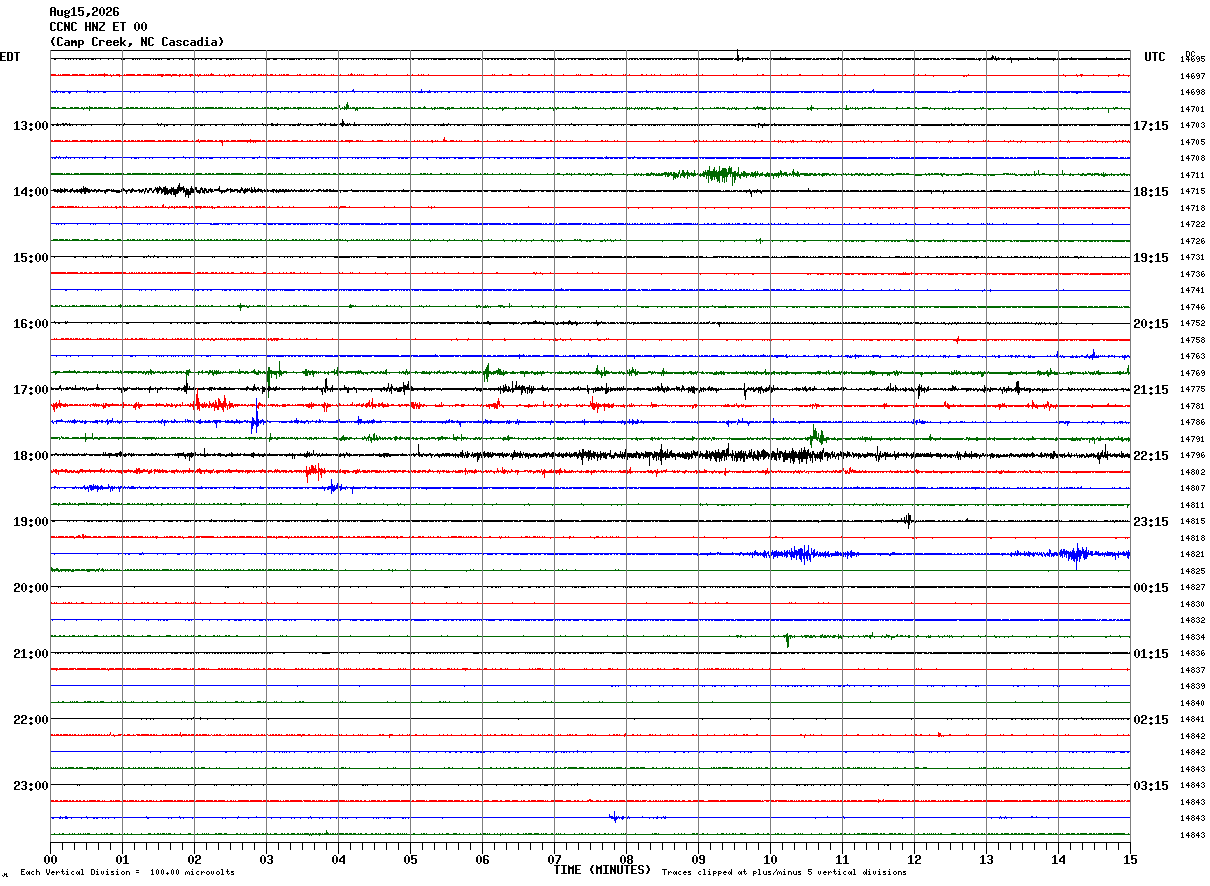Click the blue burst near minute 14 below 23:15
The width and height of the screenshot is (1210, 886).
tap(1077, 554)
